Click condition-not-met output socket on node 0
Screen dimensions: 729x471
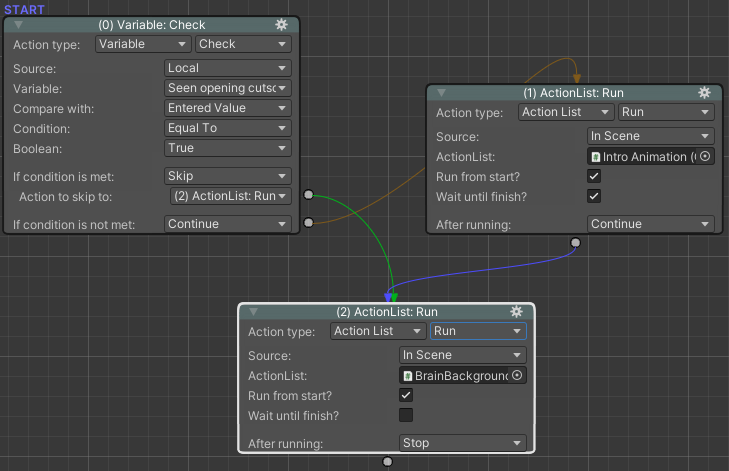[x=308, y=222]
